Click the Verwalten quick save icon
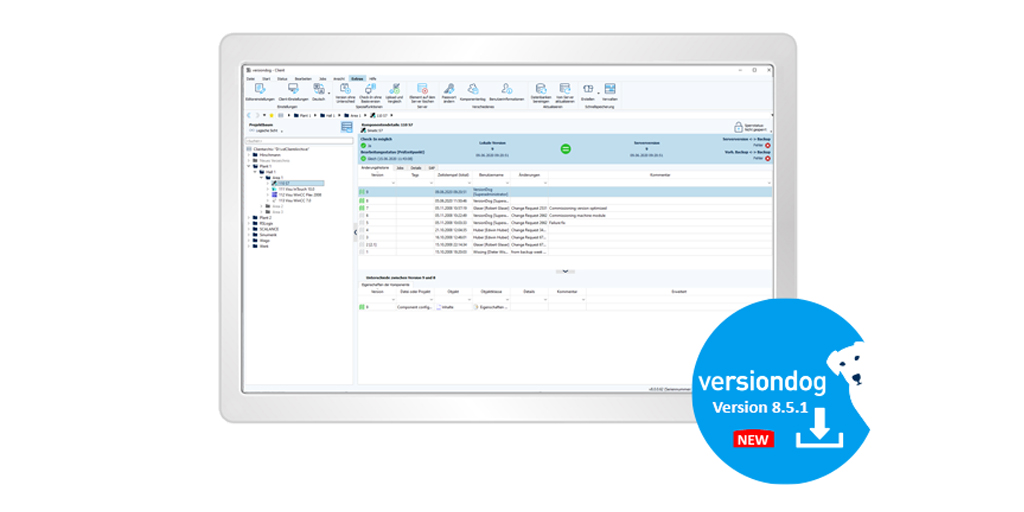This screenshot has width=1024, height=512. pos(610,89)
